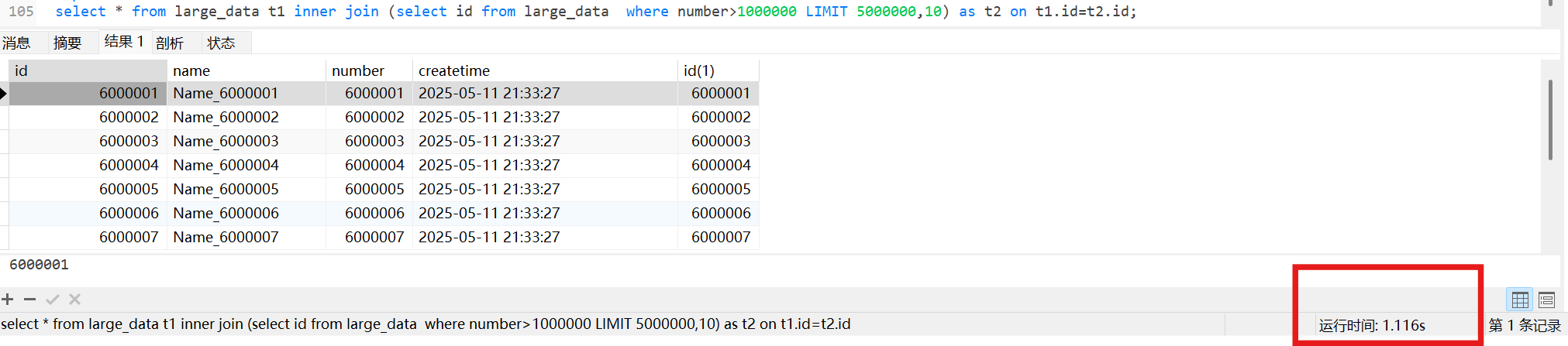Click the apply changes checkmark icon
Screen dimensions: 1568x346
tap(53, 300)
